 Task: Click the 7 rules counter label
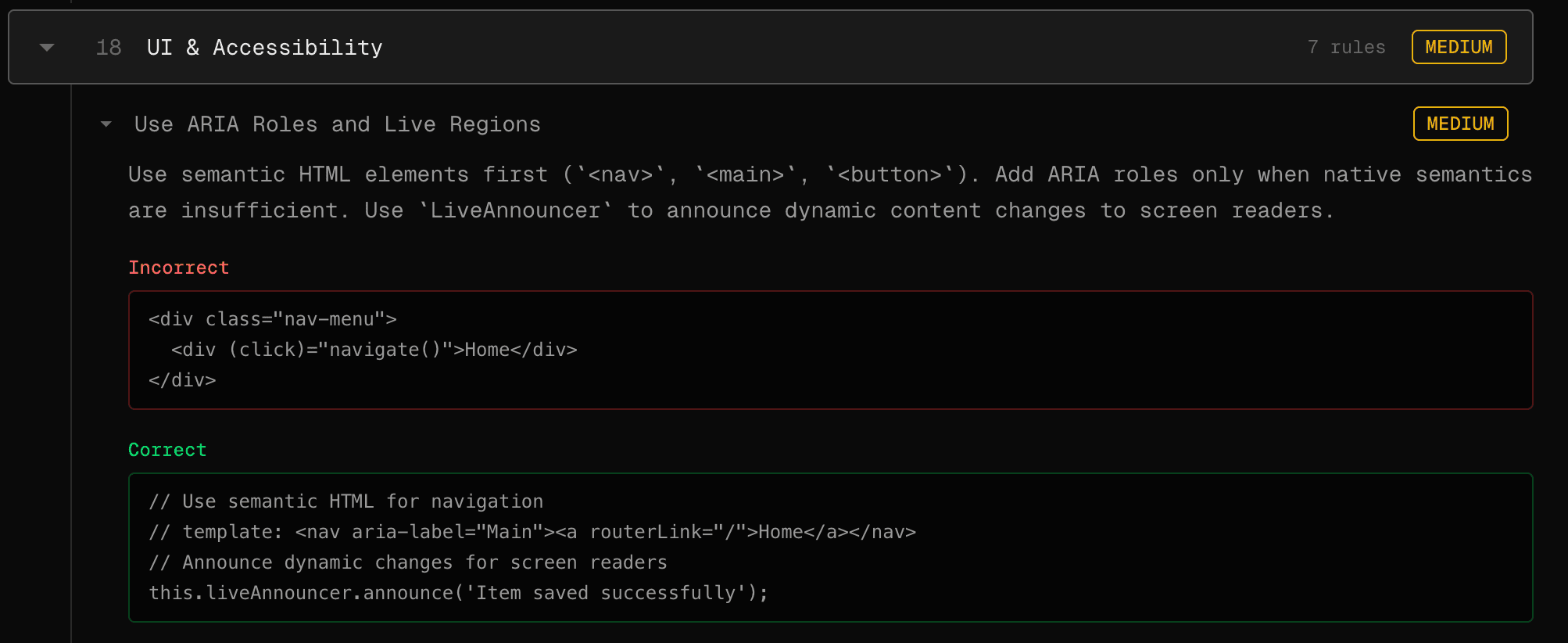tap(1348, 47)
